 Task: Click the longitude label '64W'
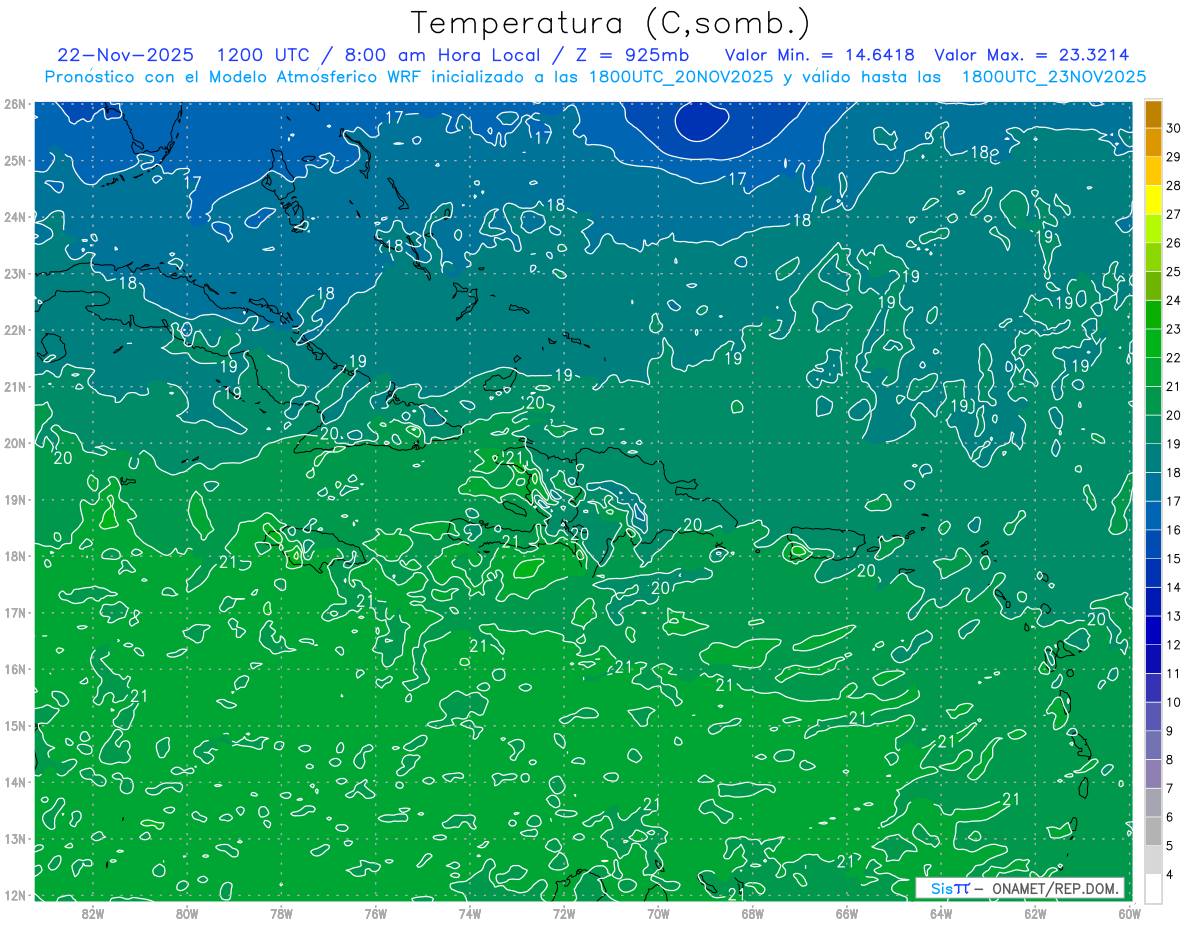tap(941, 913)
